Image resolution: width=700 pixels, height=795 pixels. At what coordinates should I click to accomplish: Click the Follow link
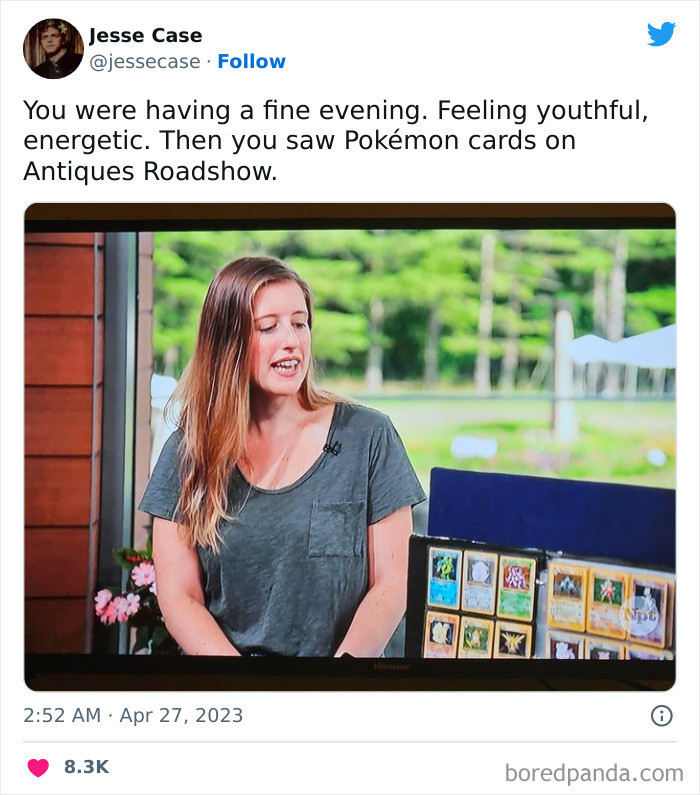[251, 61]
